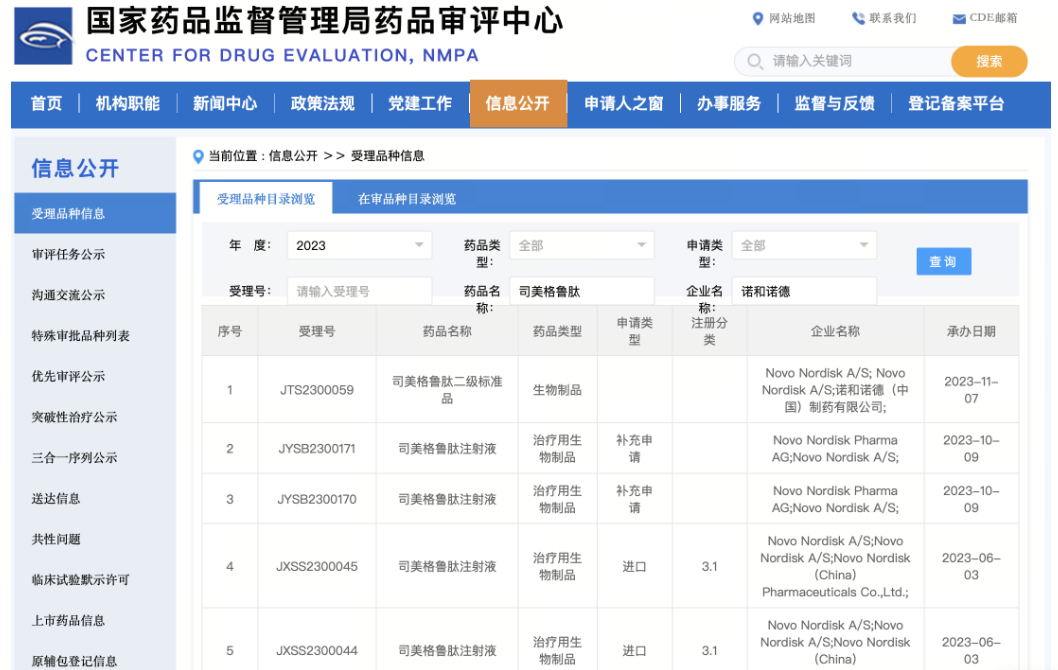Click the 网站地图 location pin icon
This screenshot has width=1058, height=670.
(758, 18)
